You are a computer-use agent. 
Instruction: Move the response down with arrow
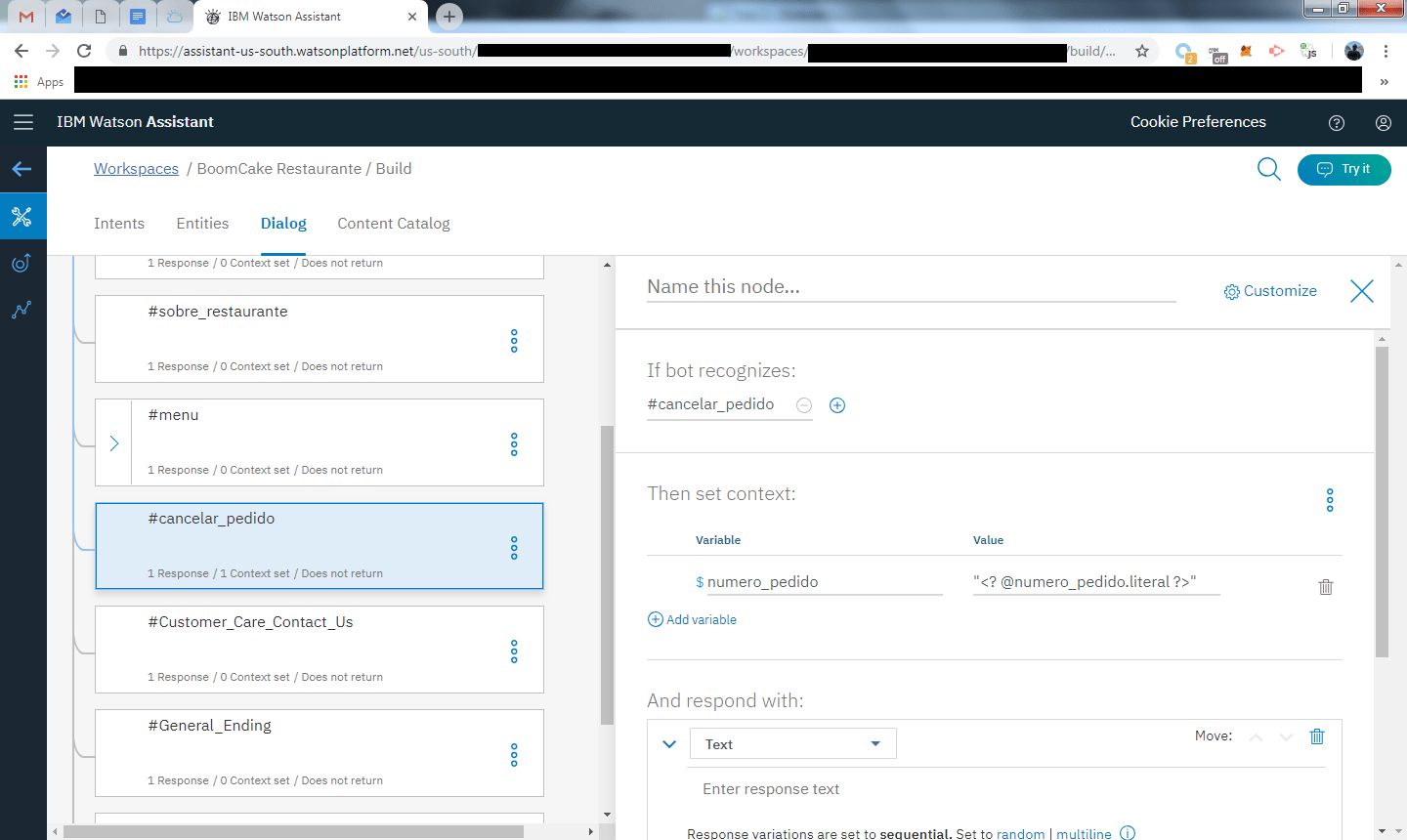coord(1286,737)
